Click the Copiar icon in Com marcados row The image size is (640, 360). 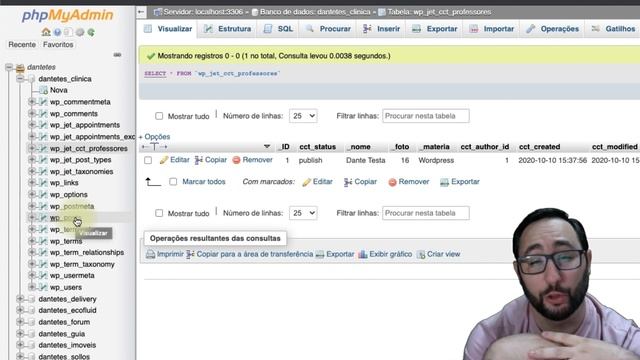pos(348,182)
